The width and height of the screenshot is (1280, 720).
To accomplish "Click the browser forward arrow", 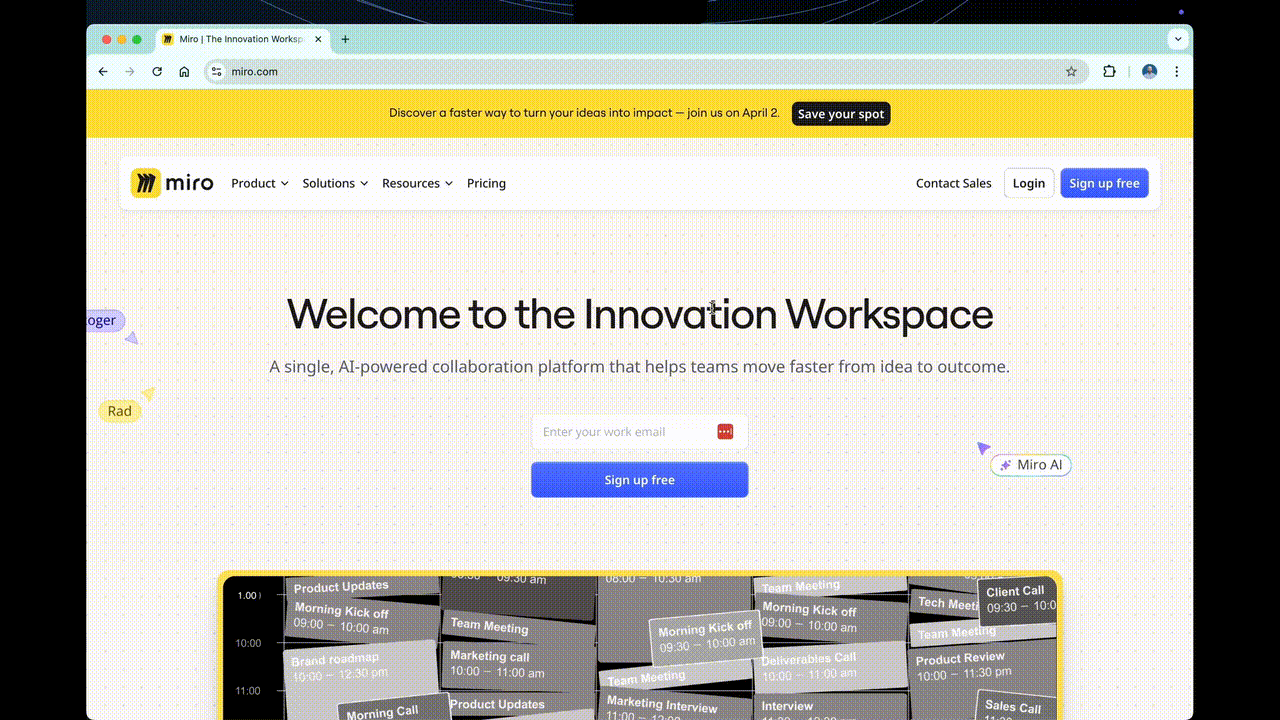I will click(x=130, y=72).
